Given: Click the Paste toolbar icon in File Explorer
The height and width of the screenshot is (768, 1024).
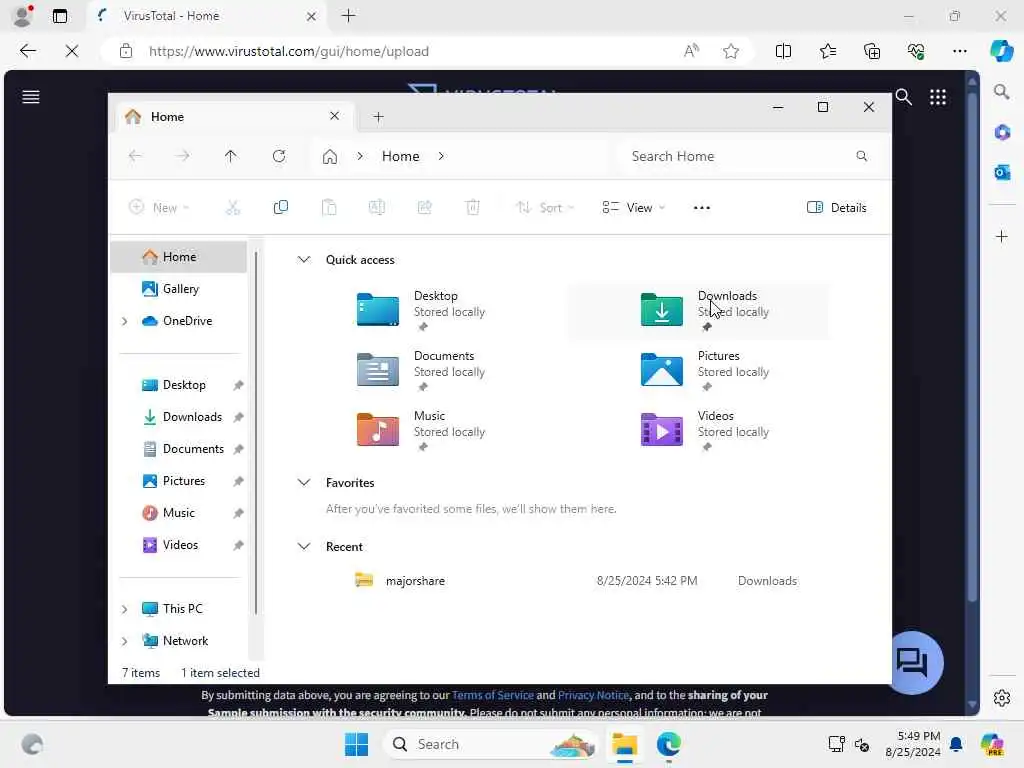Looking at the screenshot, I should pyautogui.click(x=329, y=208).
